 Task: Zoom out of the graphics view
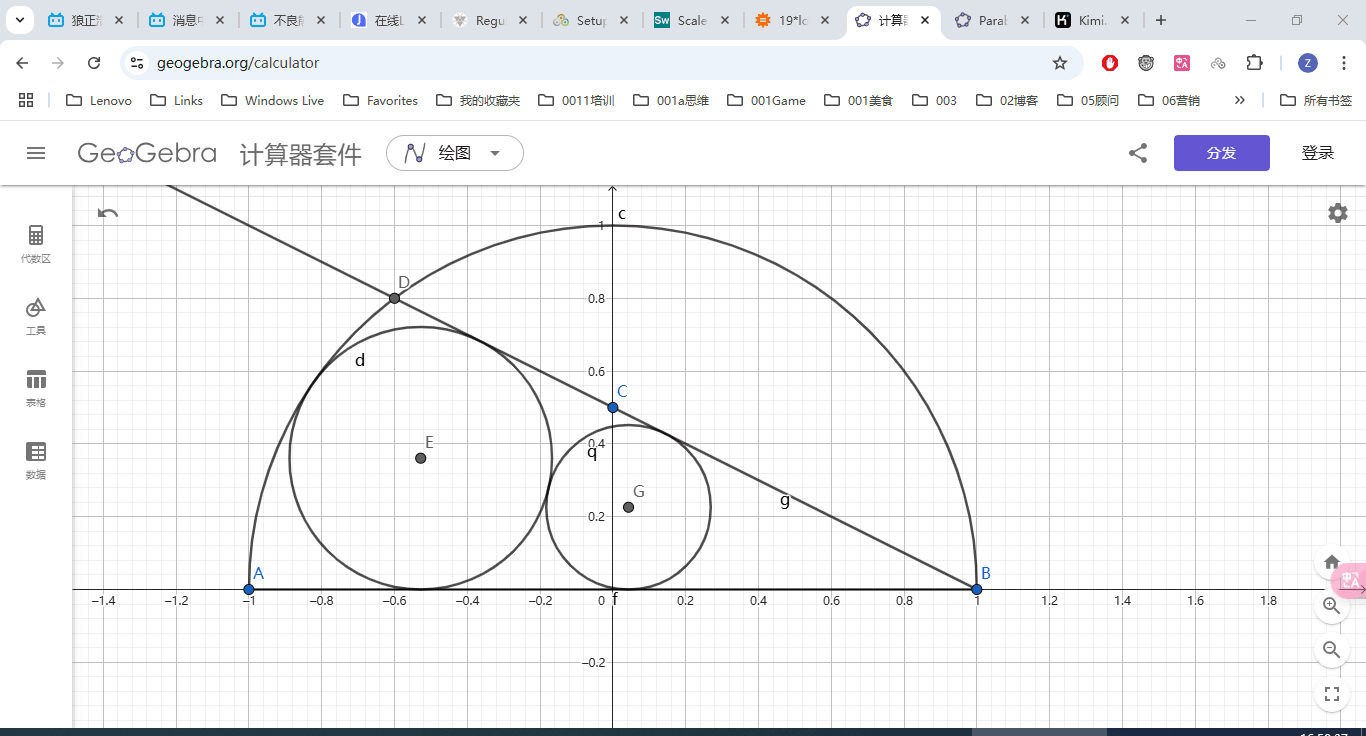tap(1331, 649)
